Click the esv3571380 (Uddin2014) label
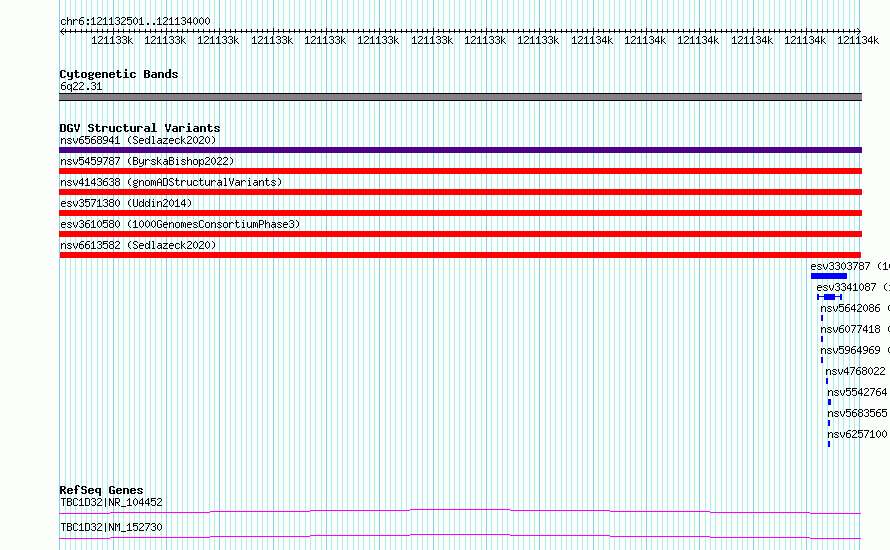Viewport: 890px width, 550px height. [x=126, y=203]
